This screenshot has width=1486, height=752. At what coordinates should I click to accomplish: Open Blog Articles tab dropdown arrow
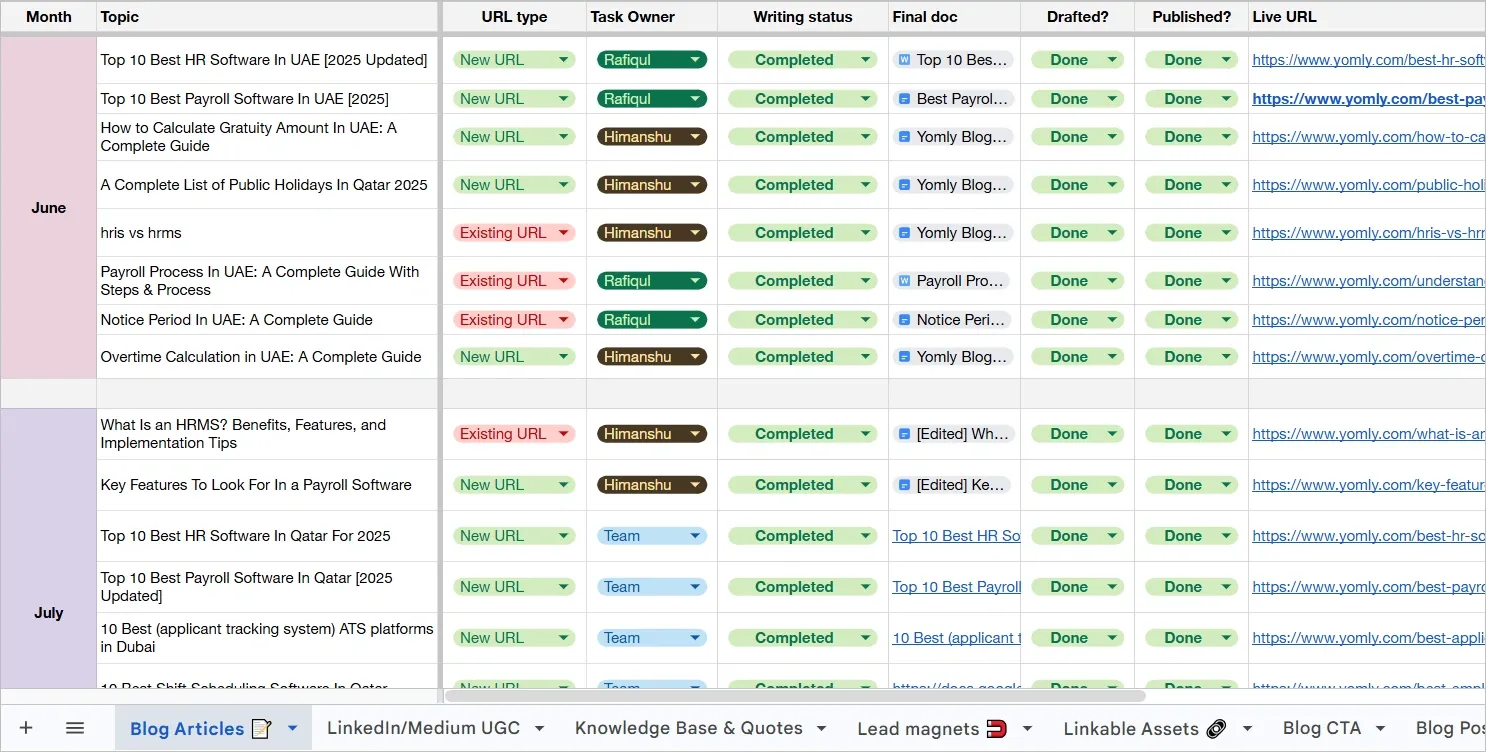point(293,728)
